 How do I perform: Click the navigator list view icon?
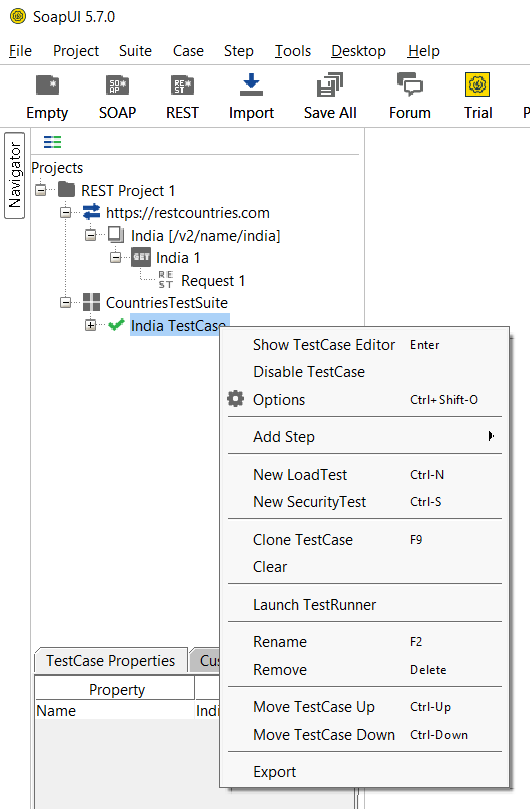pyautogui.click(x=53, y=142)
